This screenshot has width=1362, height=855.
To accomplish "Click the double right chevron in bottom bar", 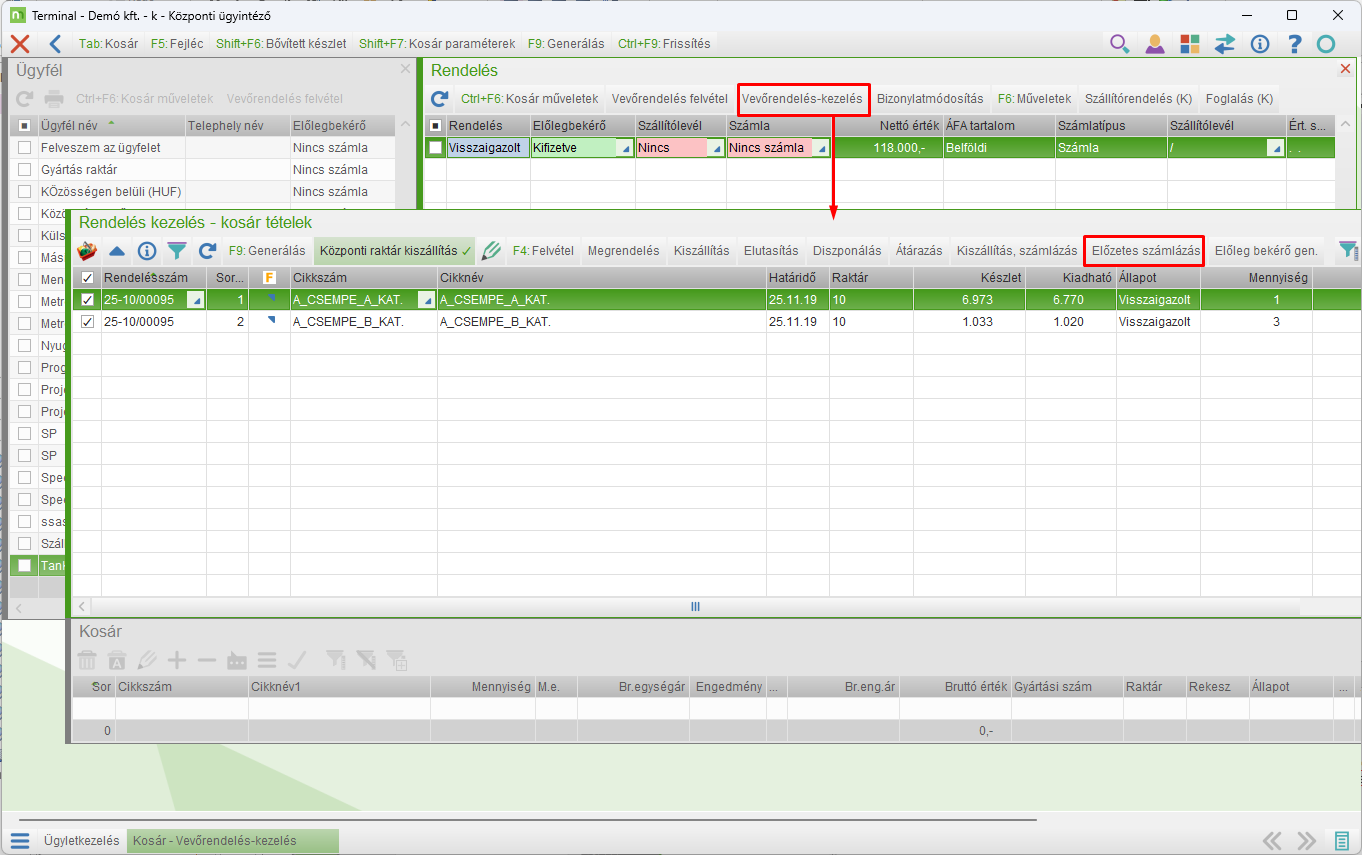I will (1306, 841).
